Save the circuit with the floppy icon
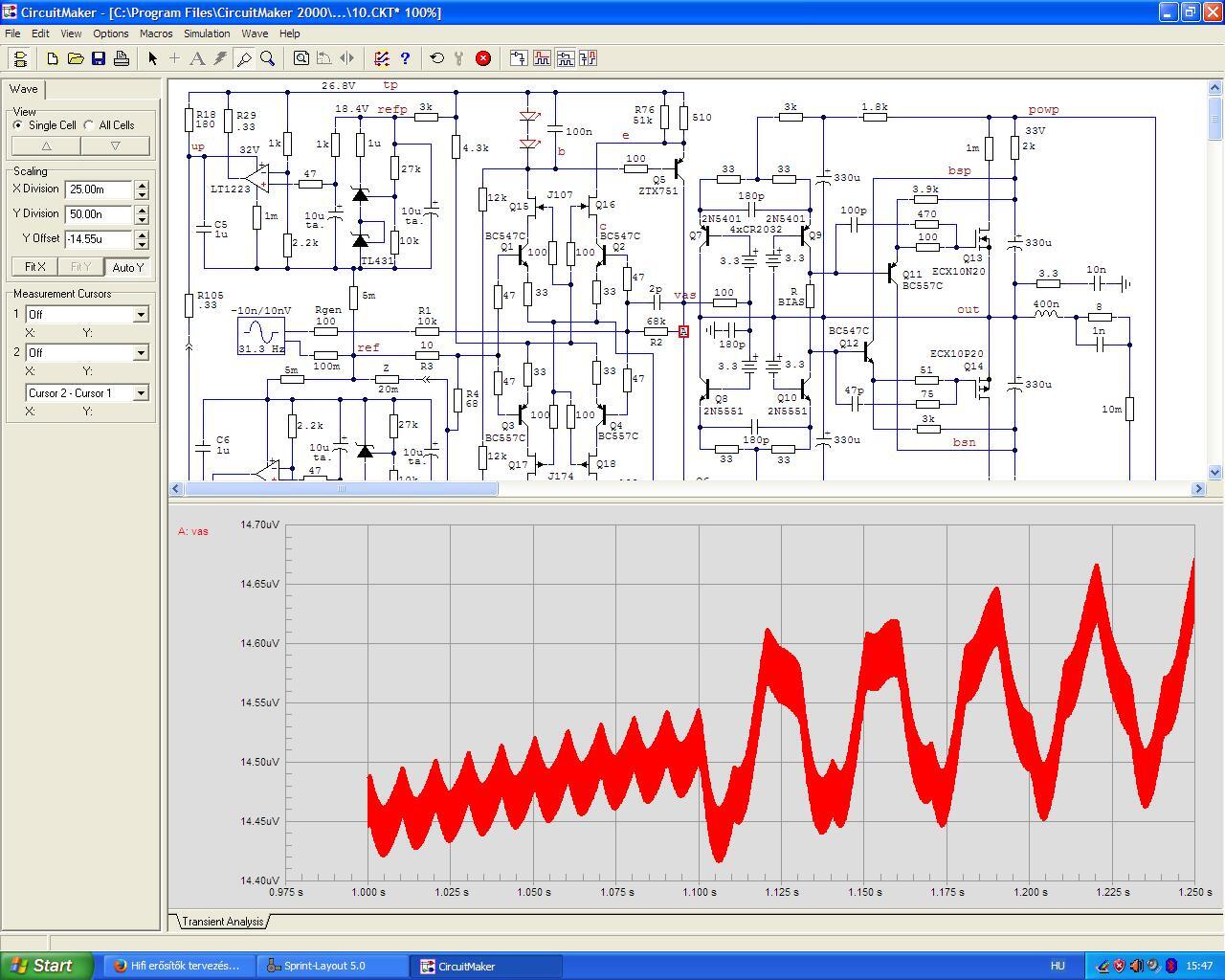Viewport: 1225px width, 980px height. pos(99,58)
